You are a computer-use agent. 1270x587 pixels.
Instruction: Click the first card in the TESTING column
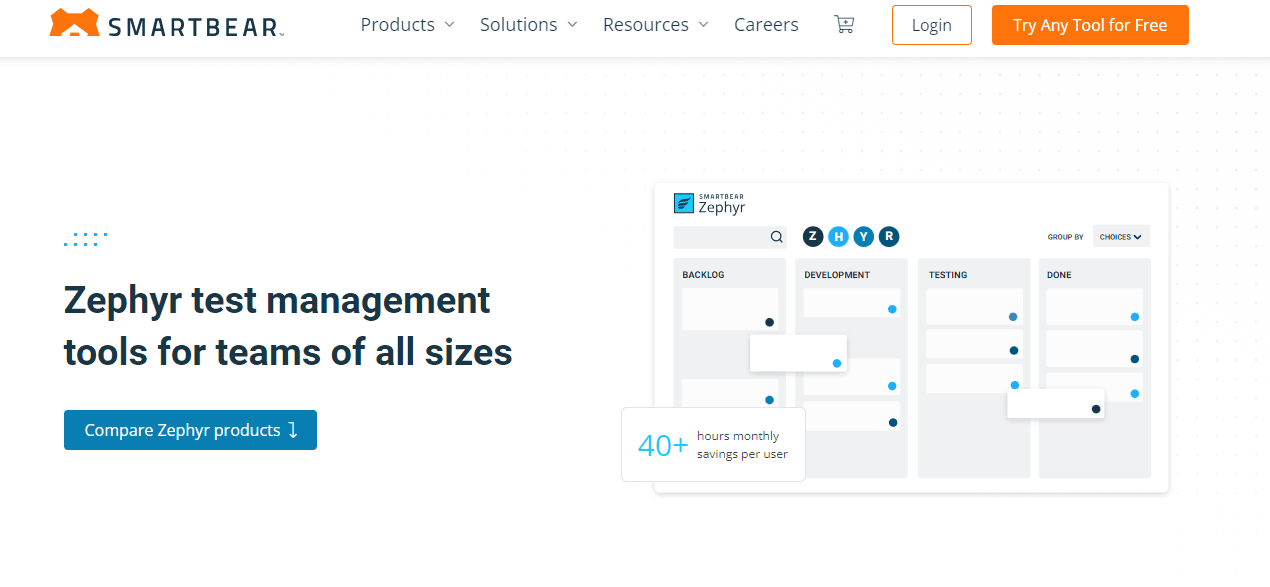coord(974,307)
